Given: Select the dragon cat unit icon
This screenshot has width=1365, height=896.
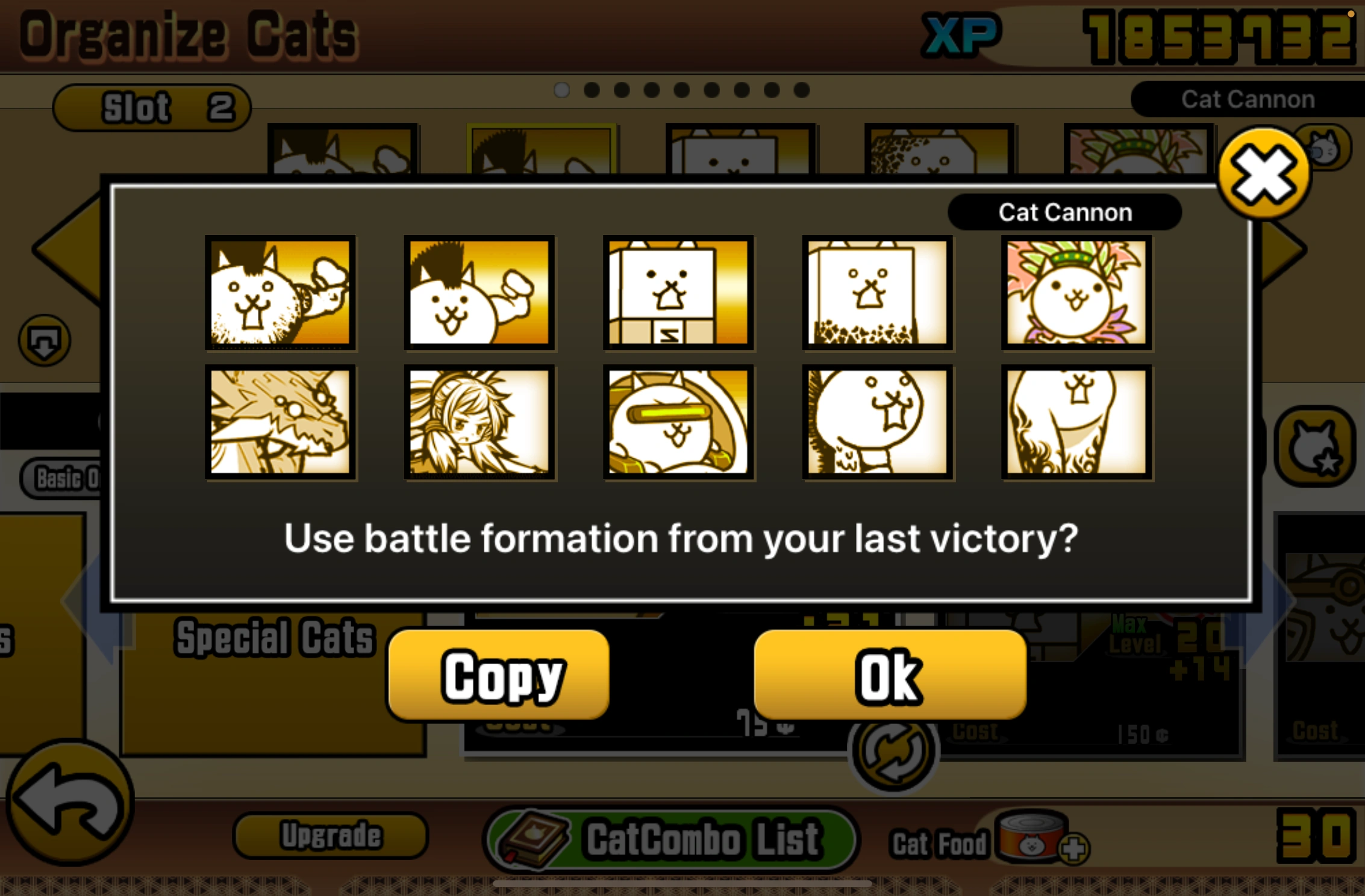Looking at the screenshot, I should [x=280, y=422].
